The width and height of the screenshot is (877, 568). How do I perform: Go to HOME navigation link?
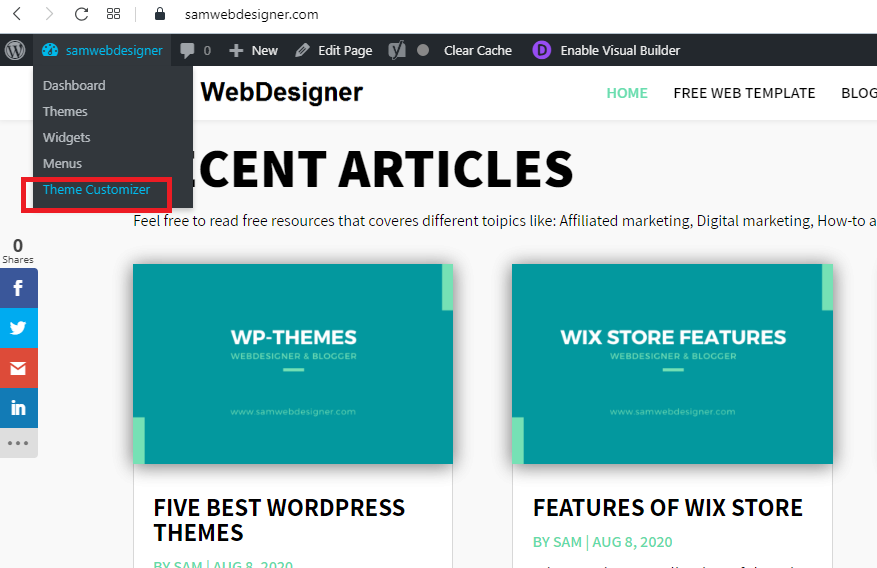pyautogui.click(x=627, y=93)
